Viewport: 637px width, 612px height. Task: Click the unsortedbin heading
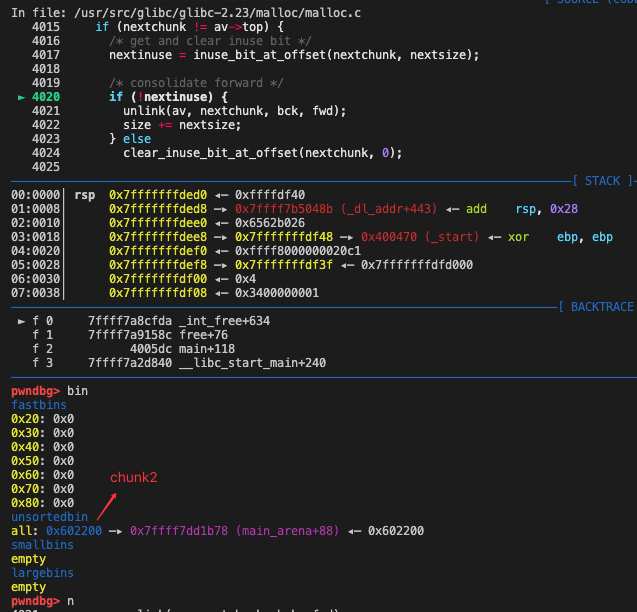click(50, 517)
